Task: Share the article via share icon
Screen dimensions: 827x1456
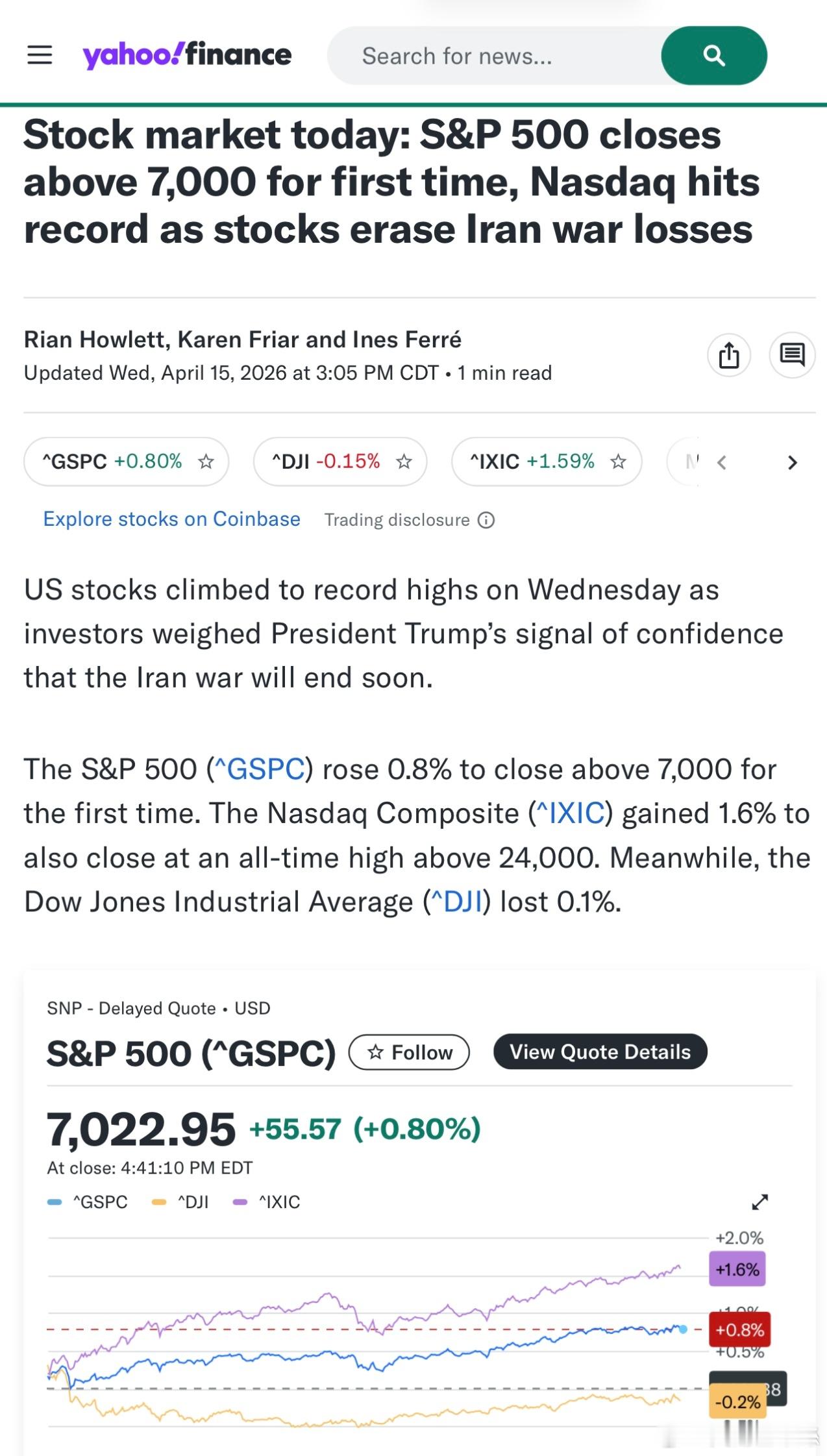Action: pos(729,355)
